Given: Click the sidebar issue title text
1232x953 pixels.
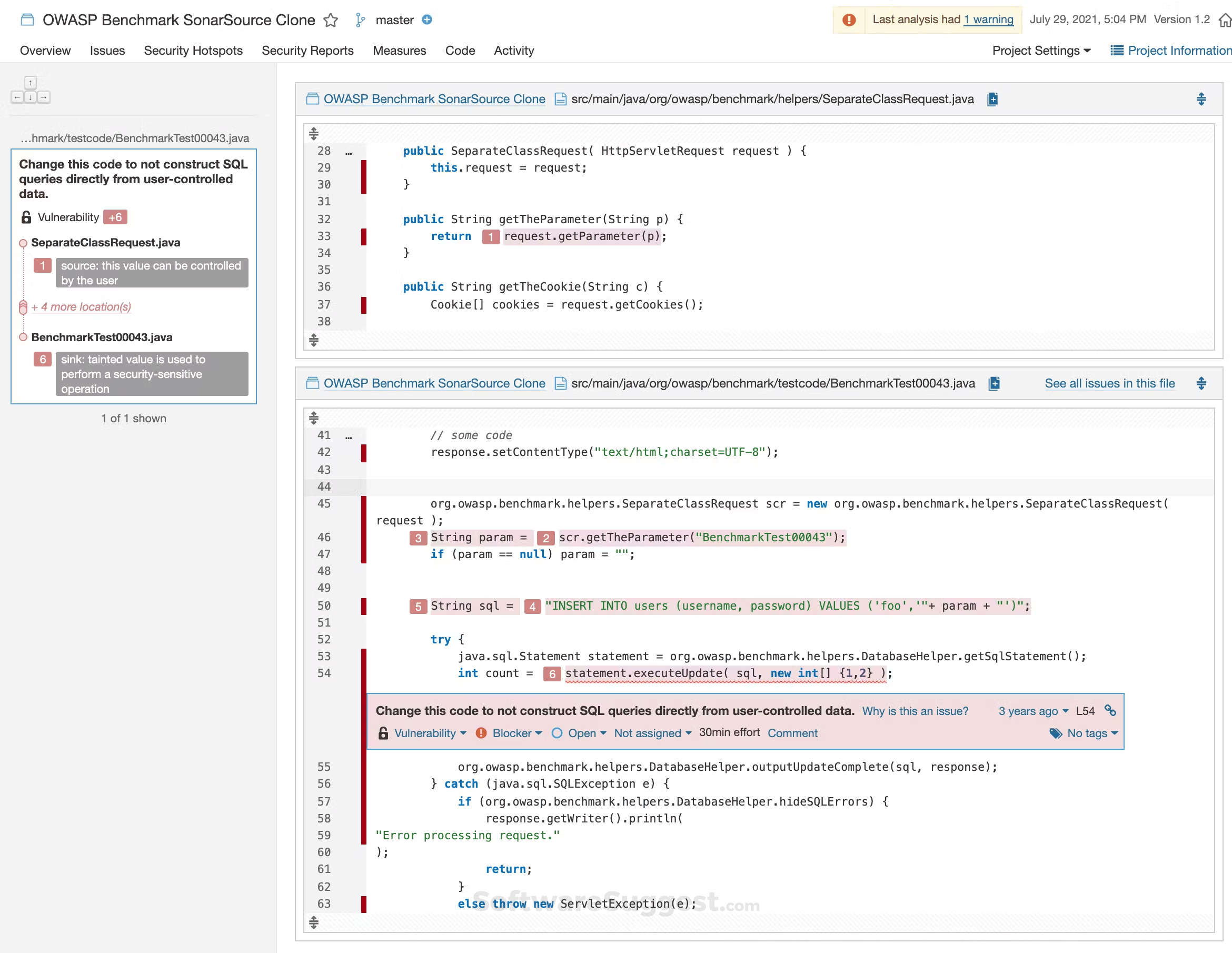Looking at the screenshot, I should pyautogui.click(x=133, y=179).
